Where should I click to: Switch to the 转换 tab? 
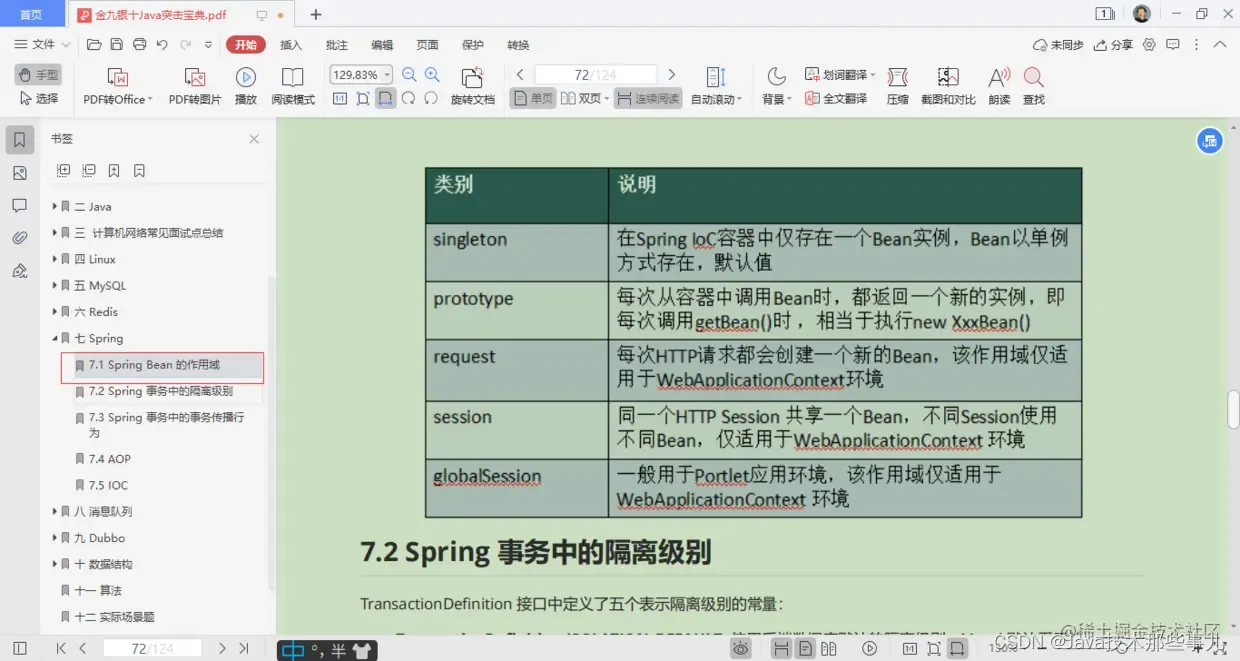(x=518, y=45)
